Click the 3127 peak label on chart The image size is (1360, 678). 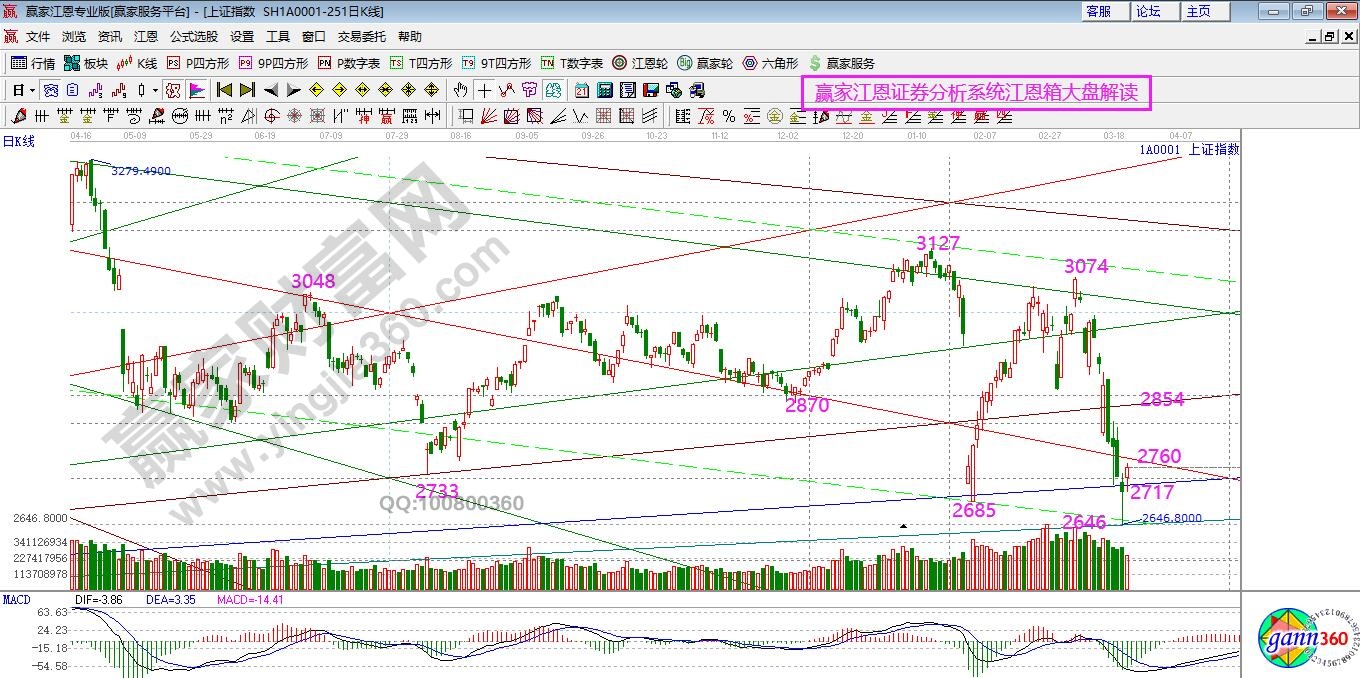tap(937, 243)
